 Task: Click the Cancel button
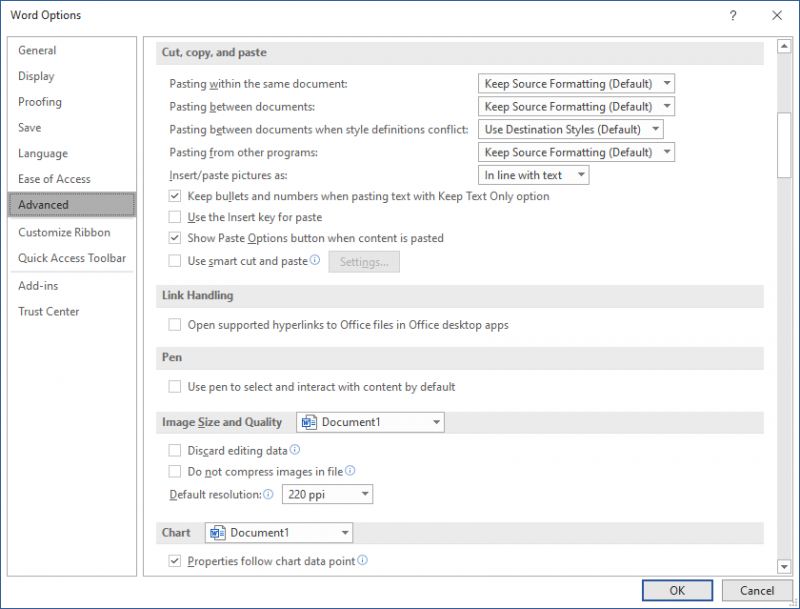(757, 591)
